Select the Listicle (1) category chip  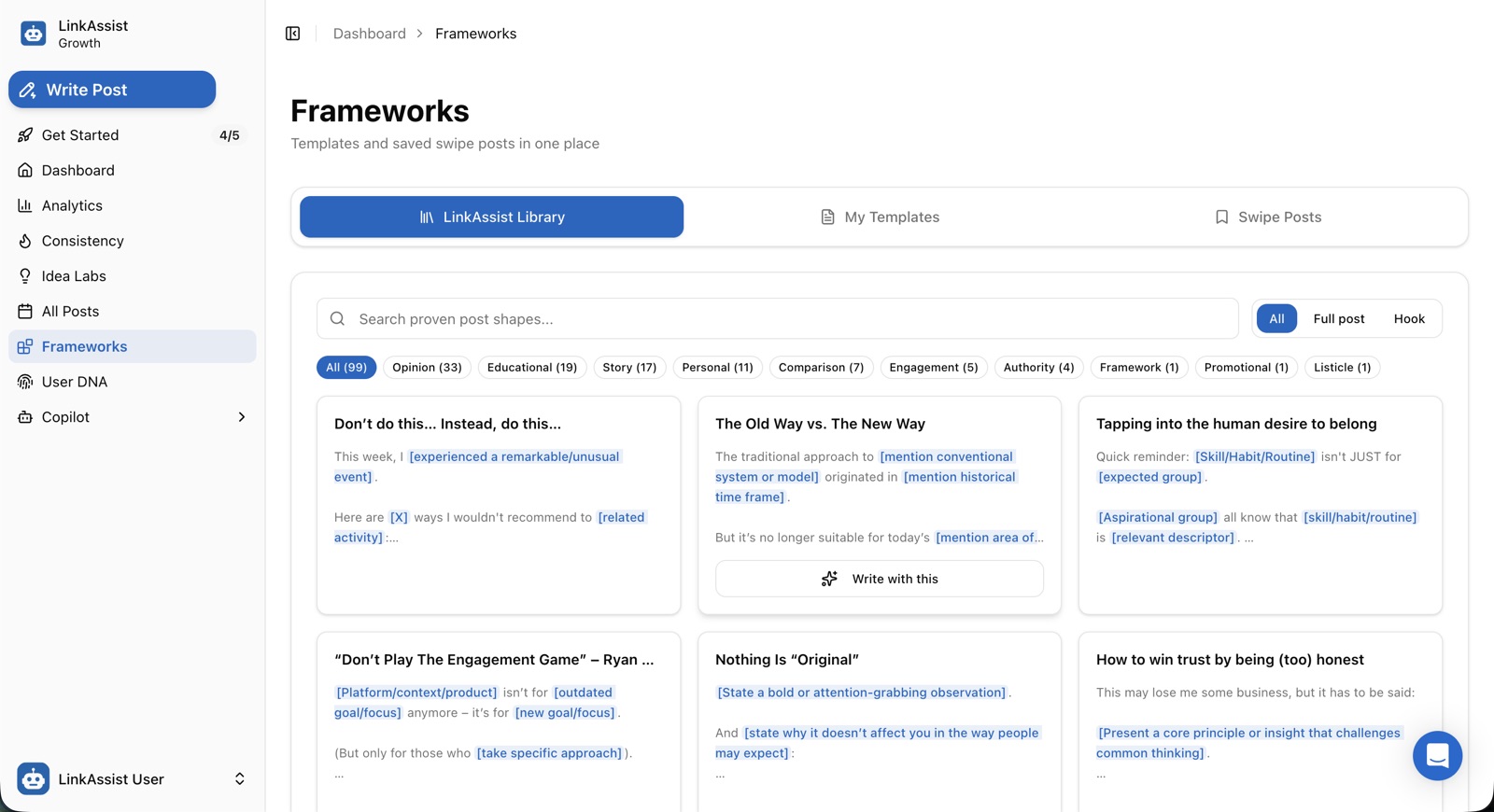coord(1342,368)
